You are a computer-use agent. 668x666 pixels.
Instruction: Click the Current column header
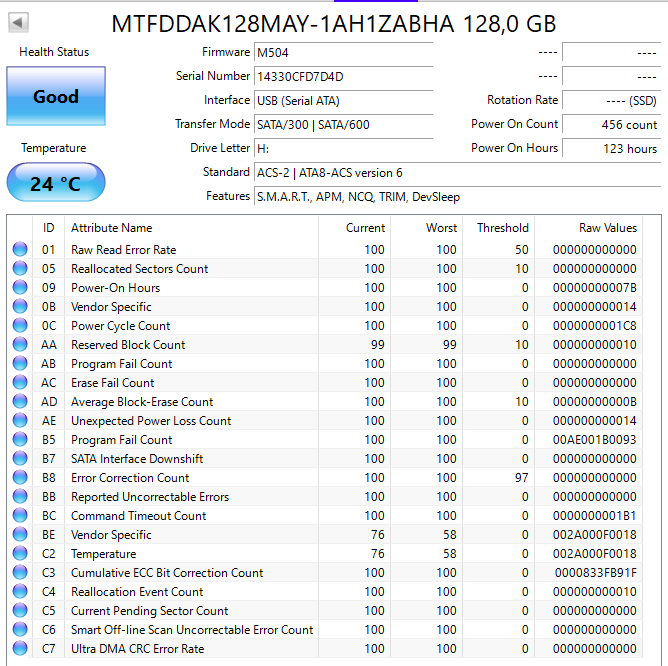(365, 228)
